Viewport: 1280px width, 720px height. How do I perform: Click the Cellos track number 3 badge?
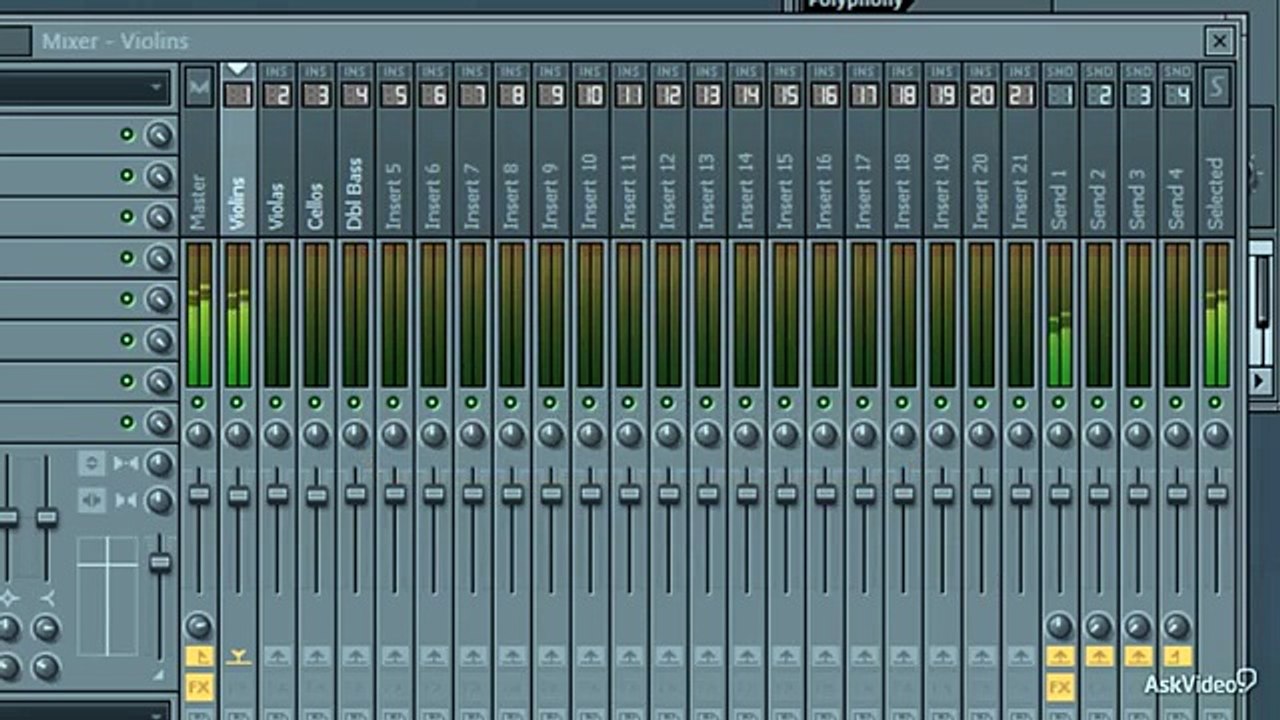pyautogui.click(x=316, y=95)
